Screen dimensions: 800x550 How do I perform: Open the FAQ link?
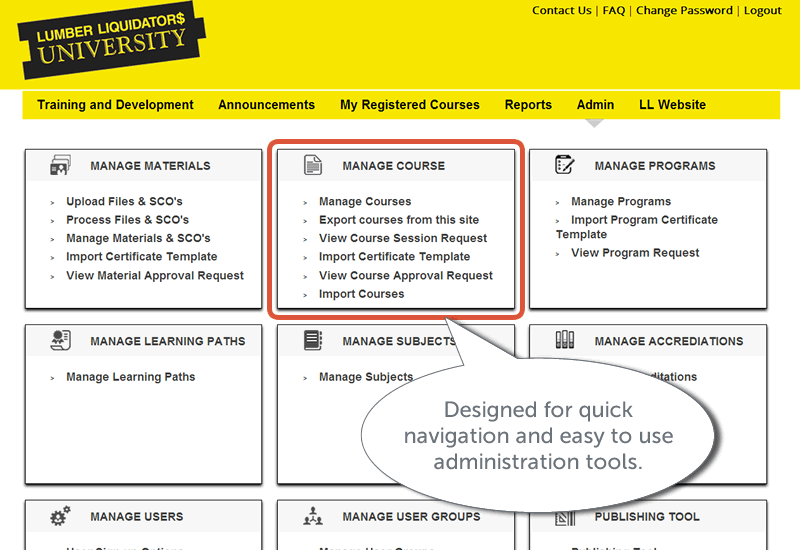pos(613,10)
